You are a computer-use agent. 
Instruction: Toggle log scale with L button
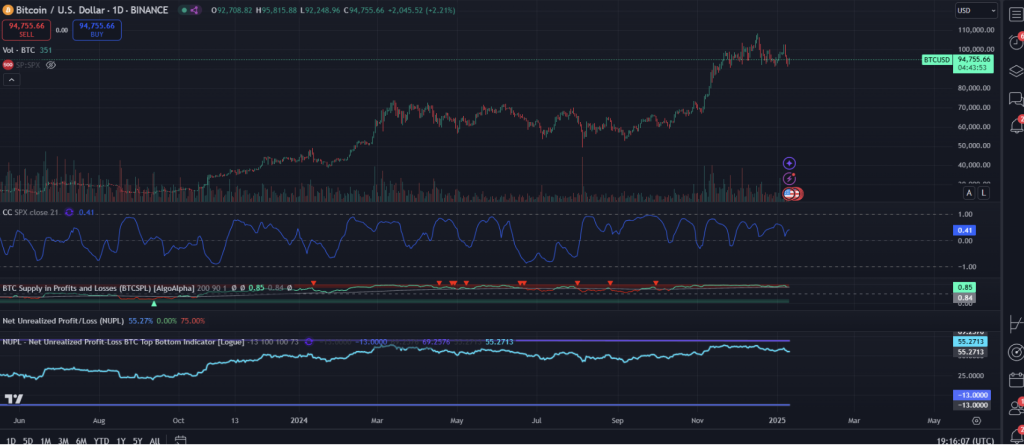(x=984, y=193)
